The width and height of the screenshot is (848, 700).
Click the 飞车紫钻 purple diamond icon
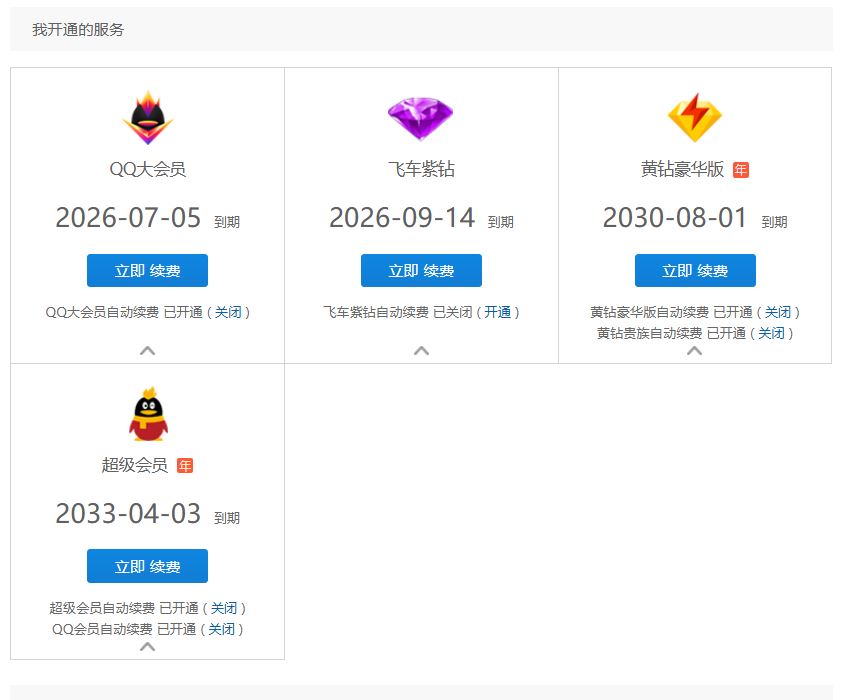coord(421,117)
